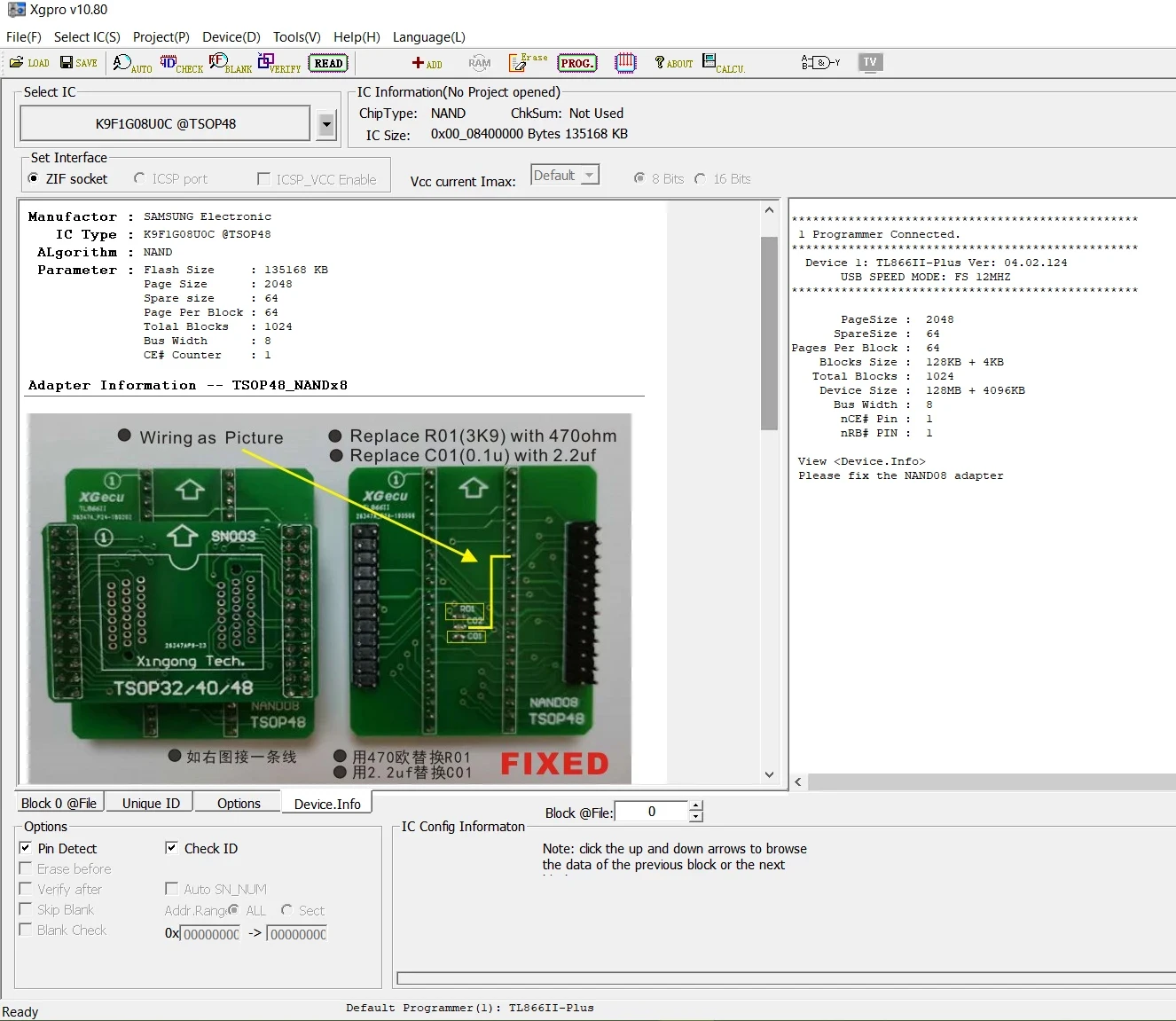Run AUTO chip detection icon
1176x1021 pixels.
click(132, 63)
